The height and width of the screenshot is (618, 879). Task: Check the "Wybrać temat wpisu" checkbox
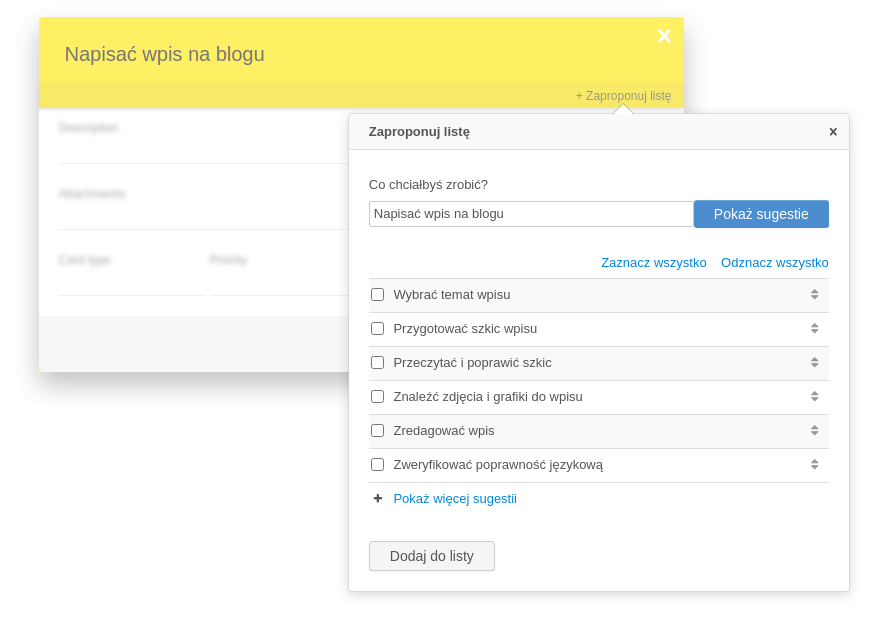click(377, 294)
